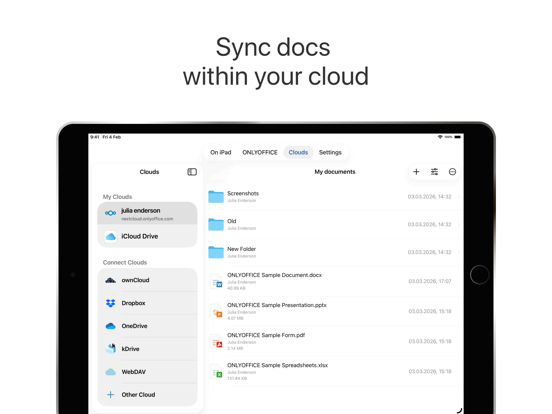
Task: Click the xlsx spreadsheet file icon
Action: point(216,371)
